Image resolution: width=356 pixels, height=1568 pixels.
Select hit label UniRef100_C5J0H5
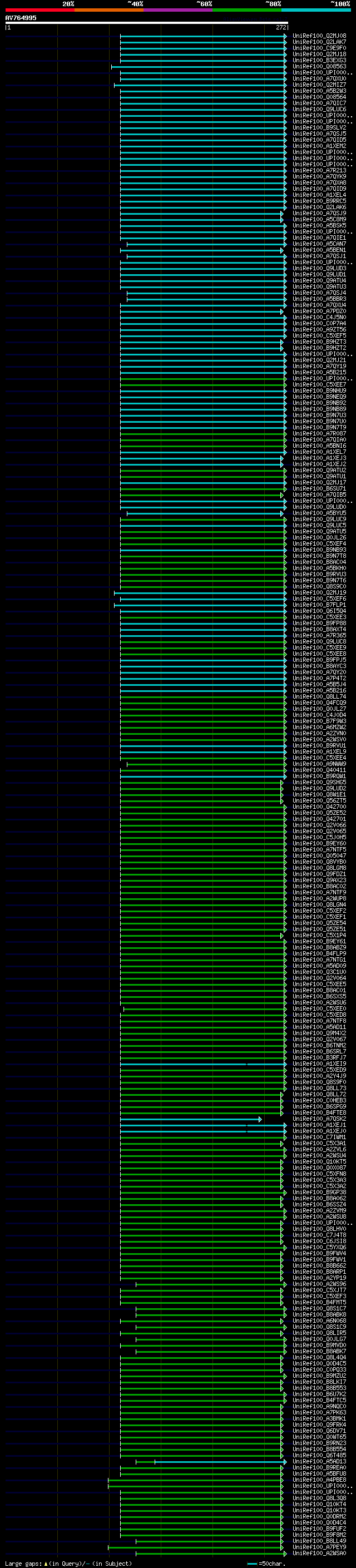[x=319, y=837]
